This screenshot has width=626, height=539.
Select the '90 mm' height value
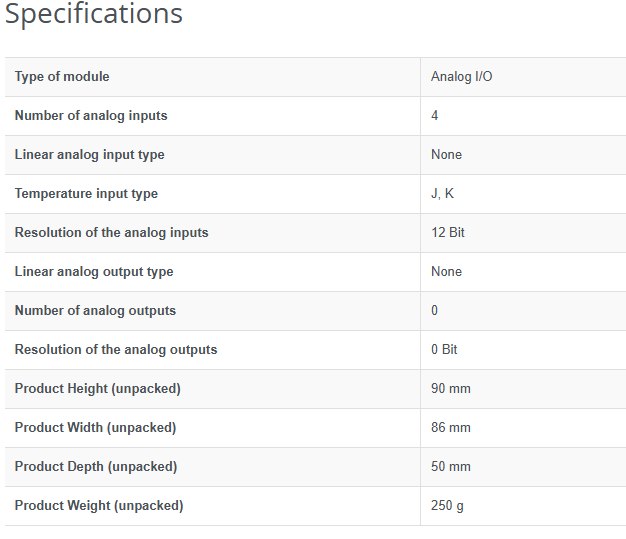451,389
